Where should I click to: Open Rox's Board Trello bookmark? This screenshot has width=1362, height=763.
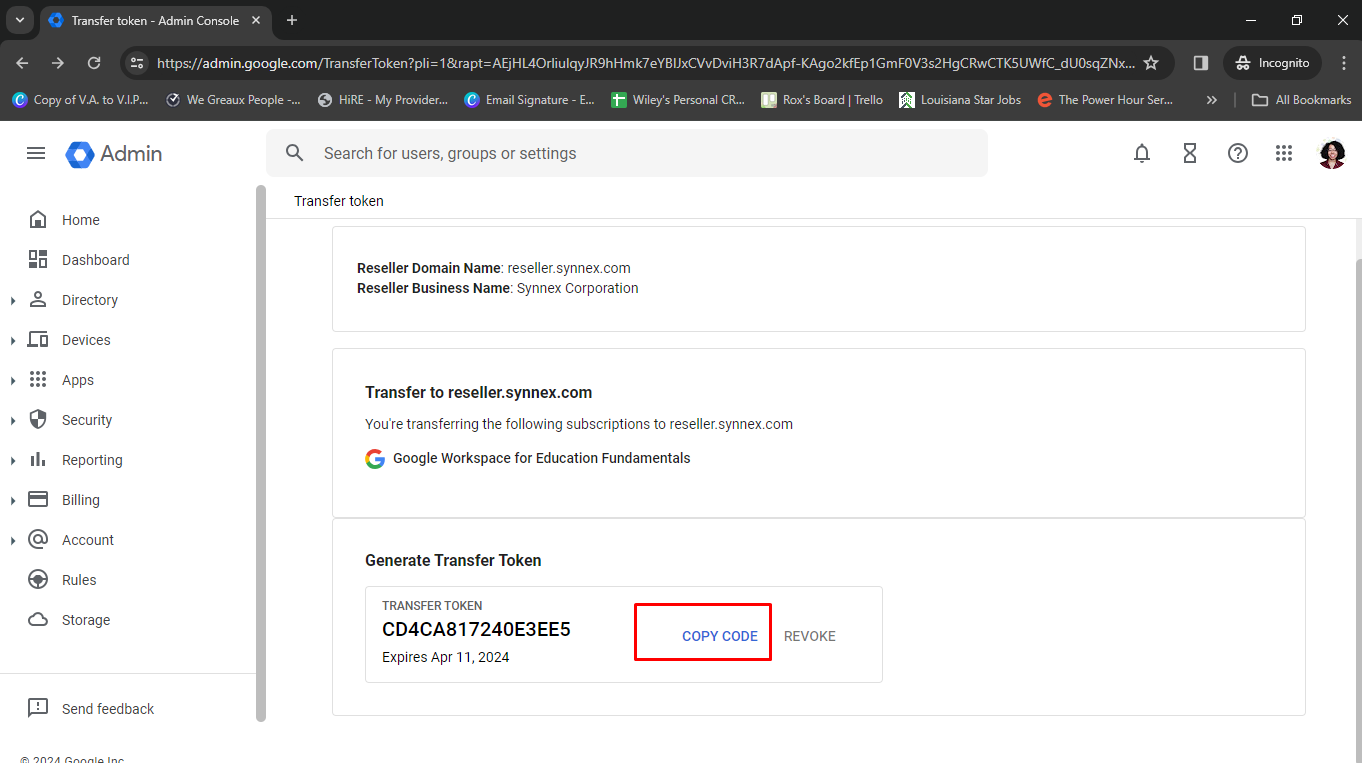tap(822, 100)
